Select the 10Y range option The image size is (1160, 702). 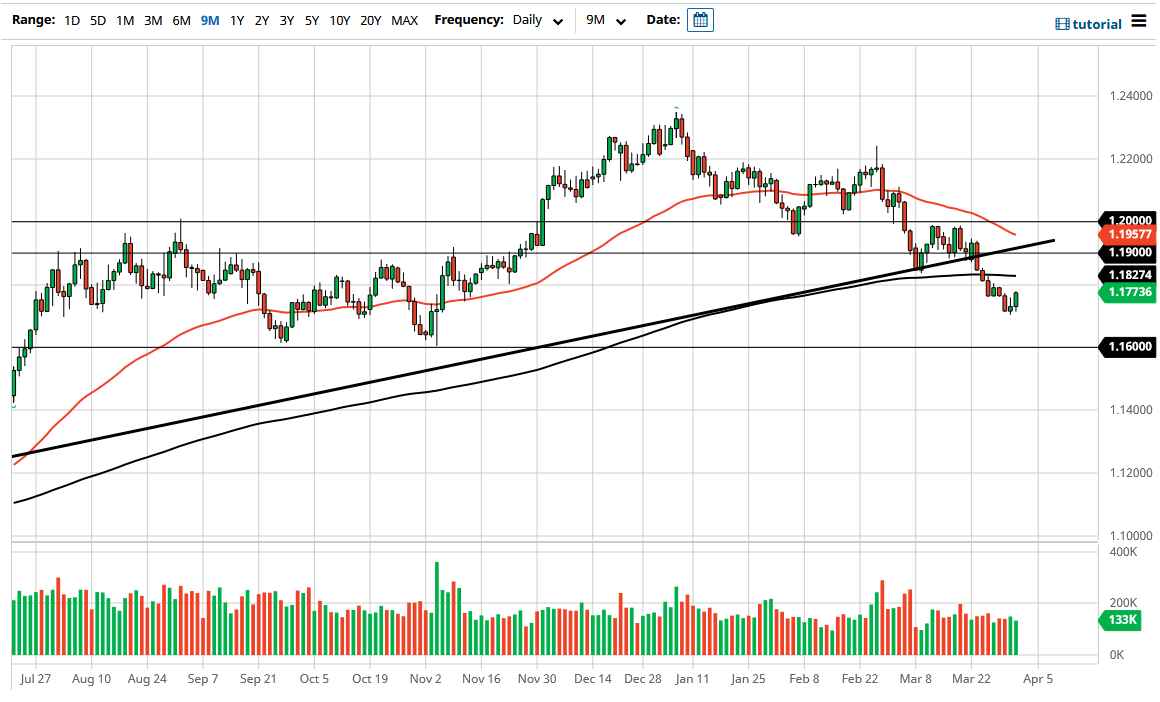tap(340, 19)
